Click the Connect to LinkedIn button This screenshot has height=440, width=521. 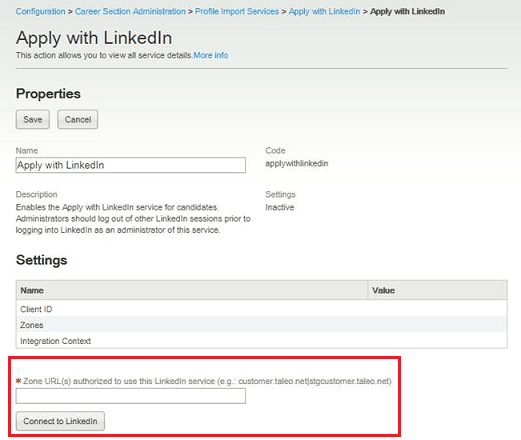60,421
